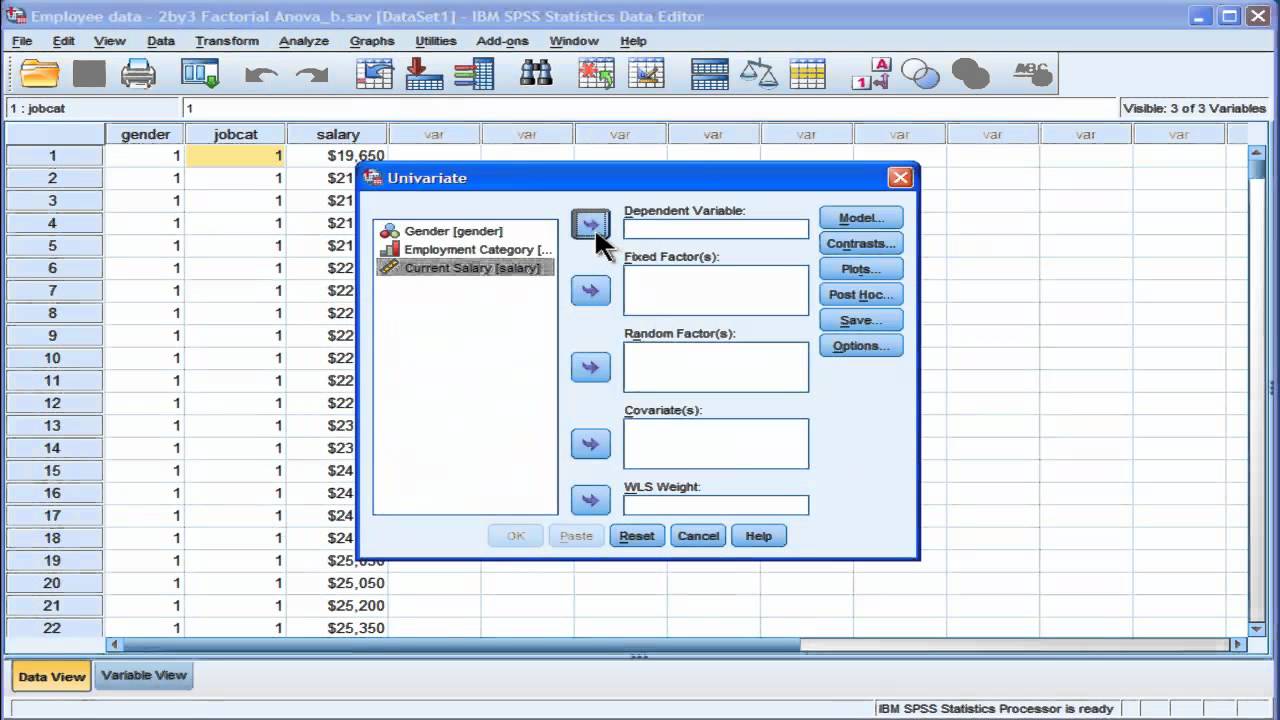
Task: Click the Model... button
Action: 861,218
